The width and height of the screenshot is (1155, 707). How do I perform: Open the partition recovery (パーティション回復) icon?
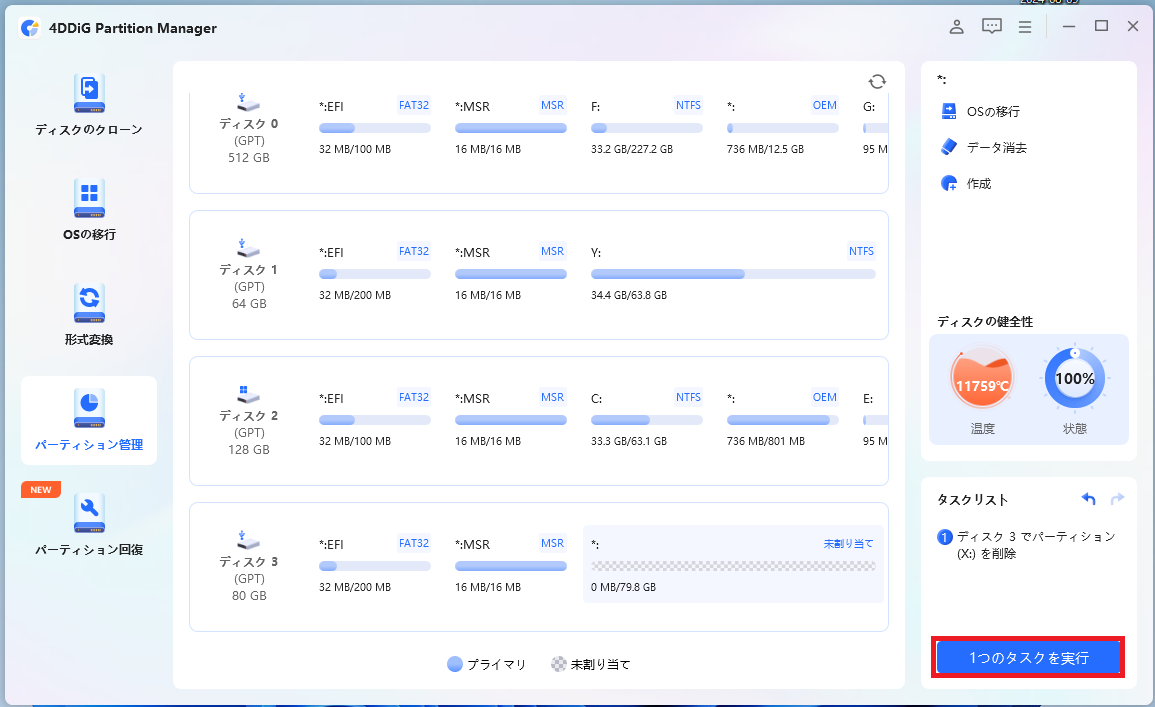89,513
